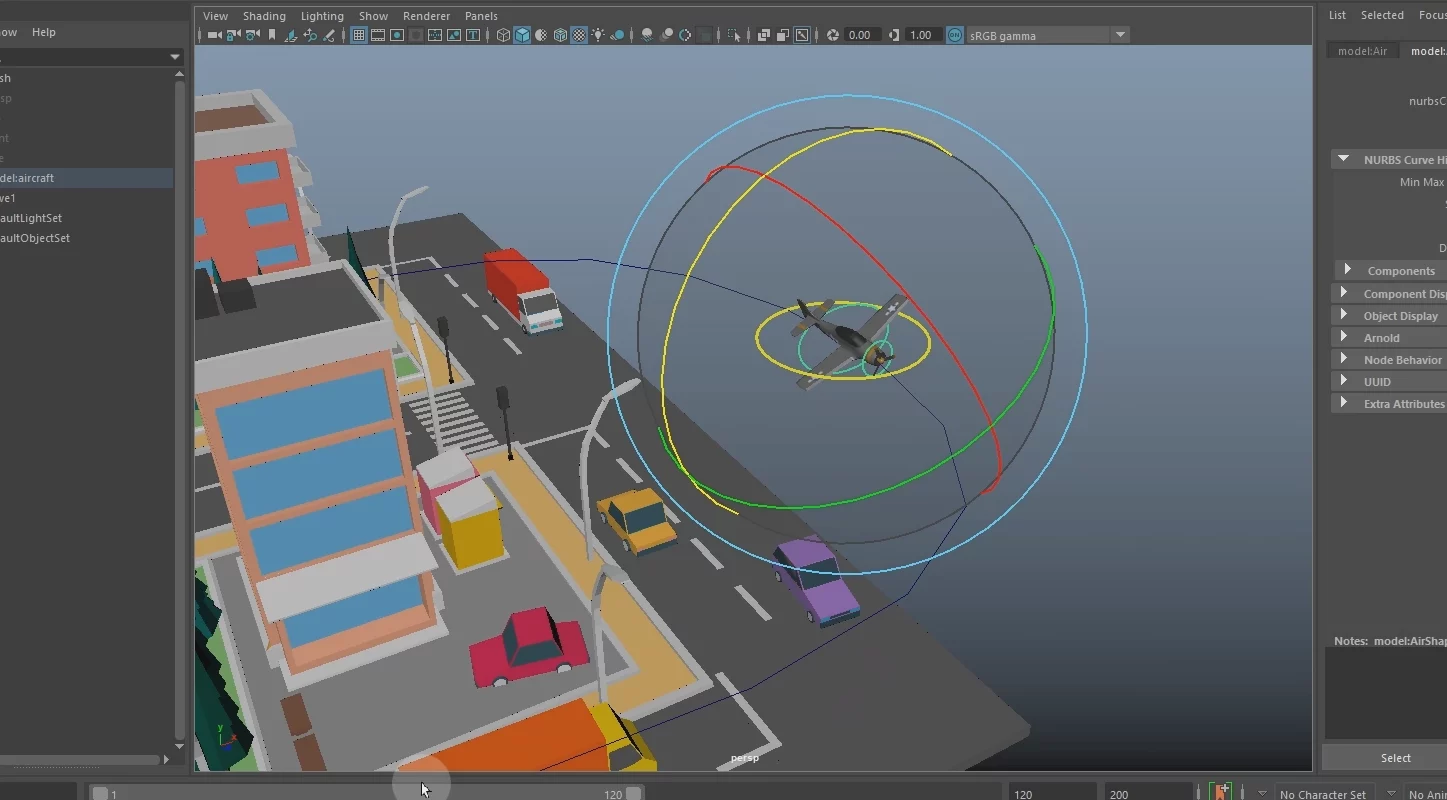Click the X-ray active components icon

(x=783, y=35)
